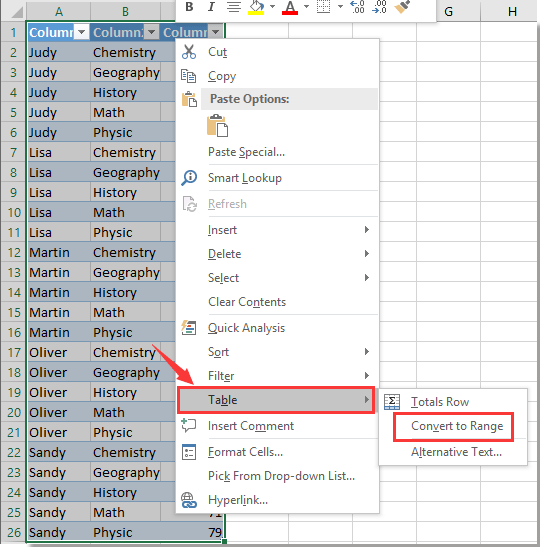Click Geography cell in row 8

pos(126,172)
